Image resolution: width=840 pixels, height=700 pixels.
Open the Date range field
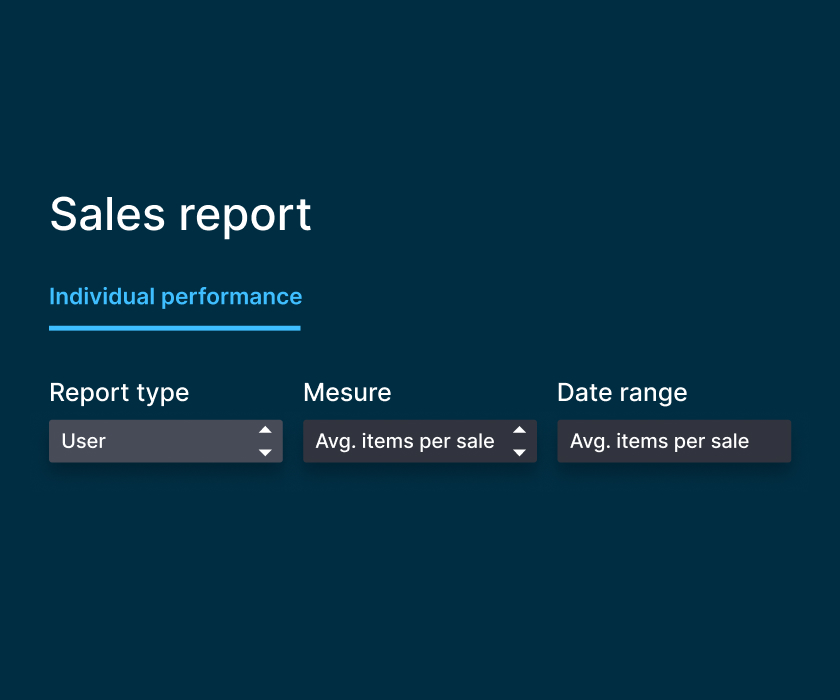click(673, 441)
